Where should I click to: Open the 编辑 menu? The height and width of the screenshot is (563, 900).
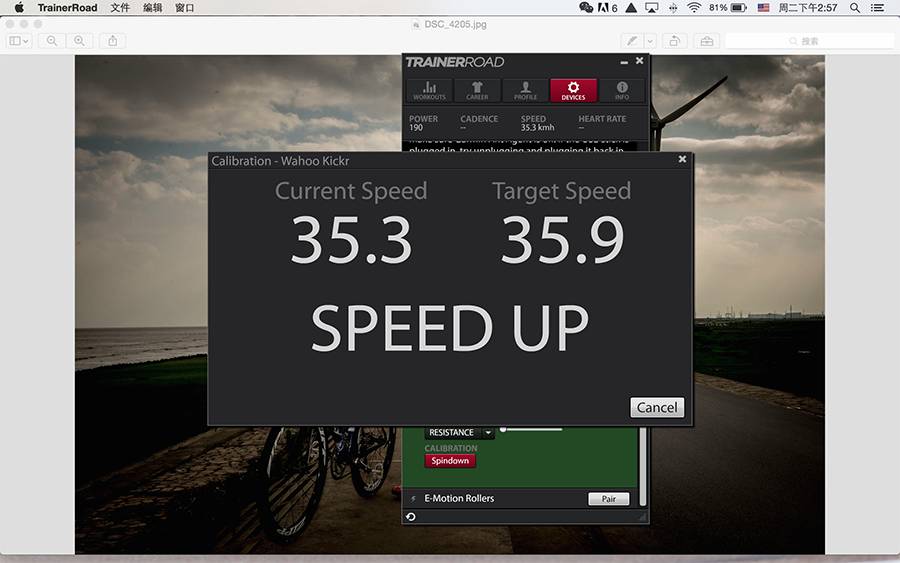tap(153, 7)
